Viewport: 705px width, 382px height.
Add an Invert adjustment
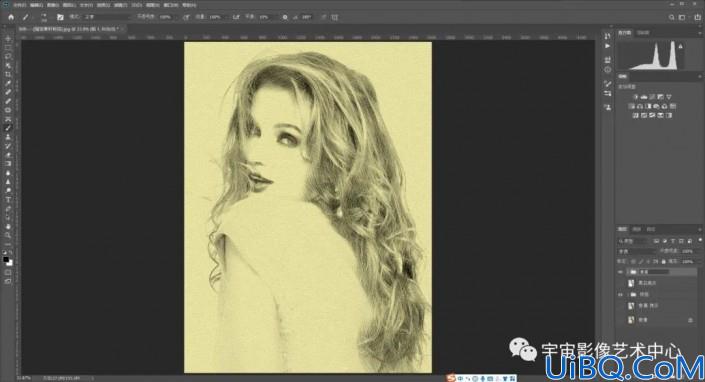click(x=636, y=115)
